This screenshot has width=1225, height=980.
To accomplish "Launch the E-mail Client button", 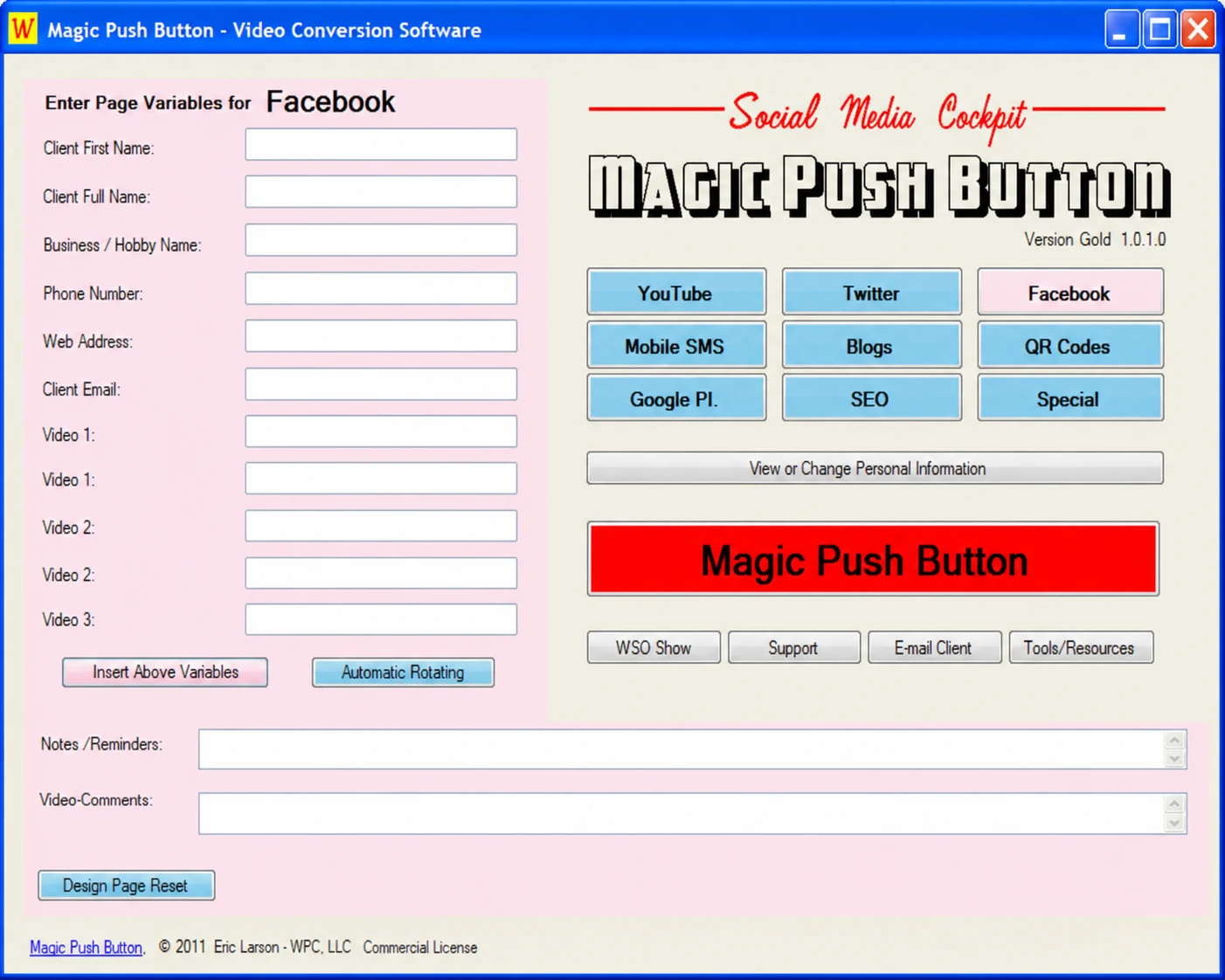I will [934, 647].
